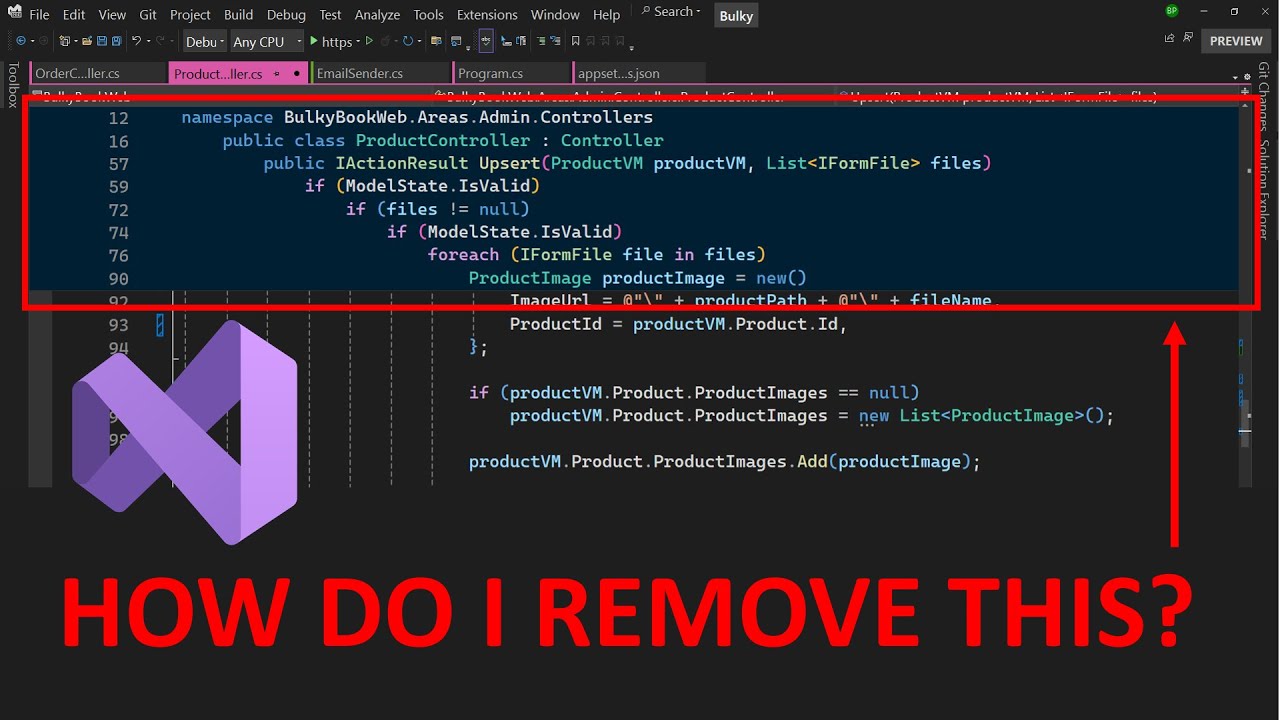
Task: Open the File menu
Action: (x=39, y=15)
